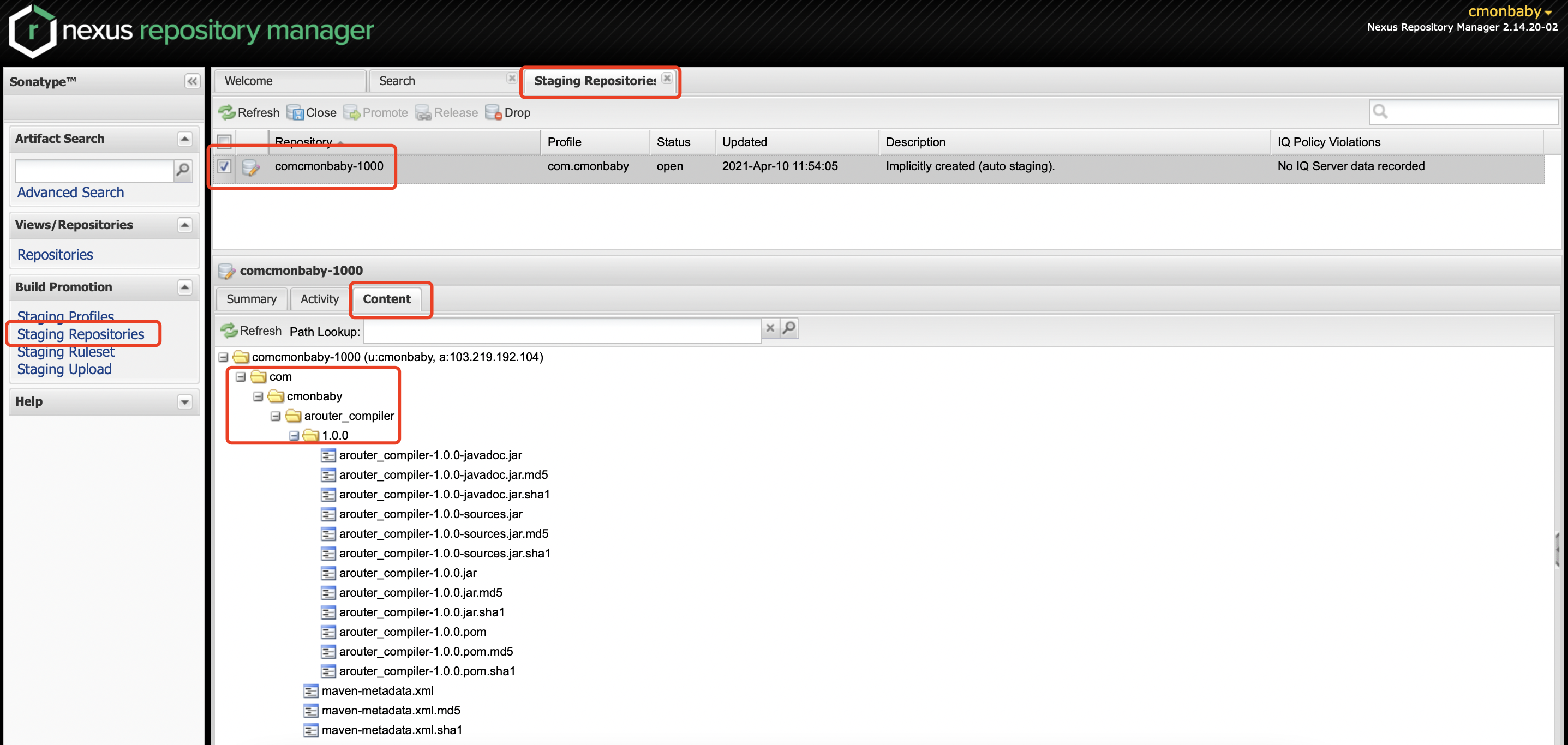Focus the Path Lookup input field

(x=562, y=331)
